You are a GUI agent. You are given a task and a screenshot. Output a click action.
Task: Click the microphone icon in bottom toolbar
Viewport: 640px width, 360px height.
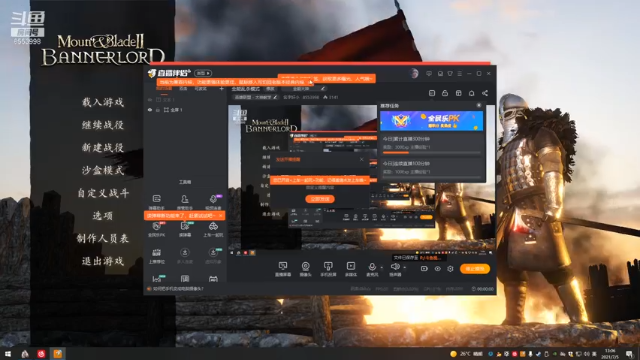pyautogui.click(x=372, y=267)
